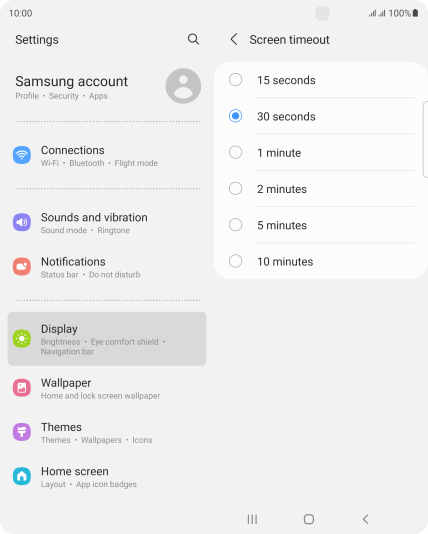
Task: Choose the 10 minutes radio button
Action: pyautogui.click(x=235, y=261)
